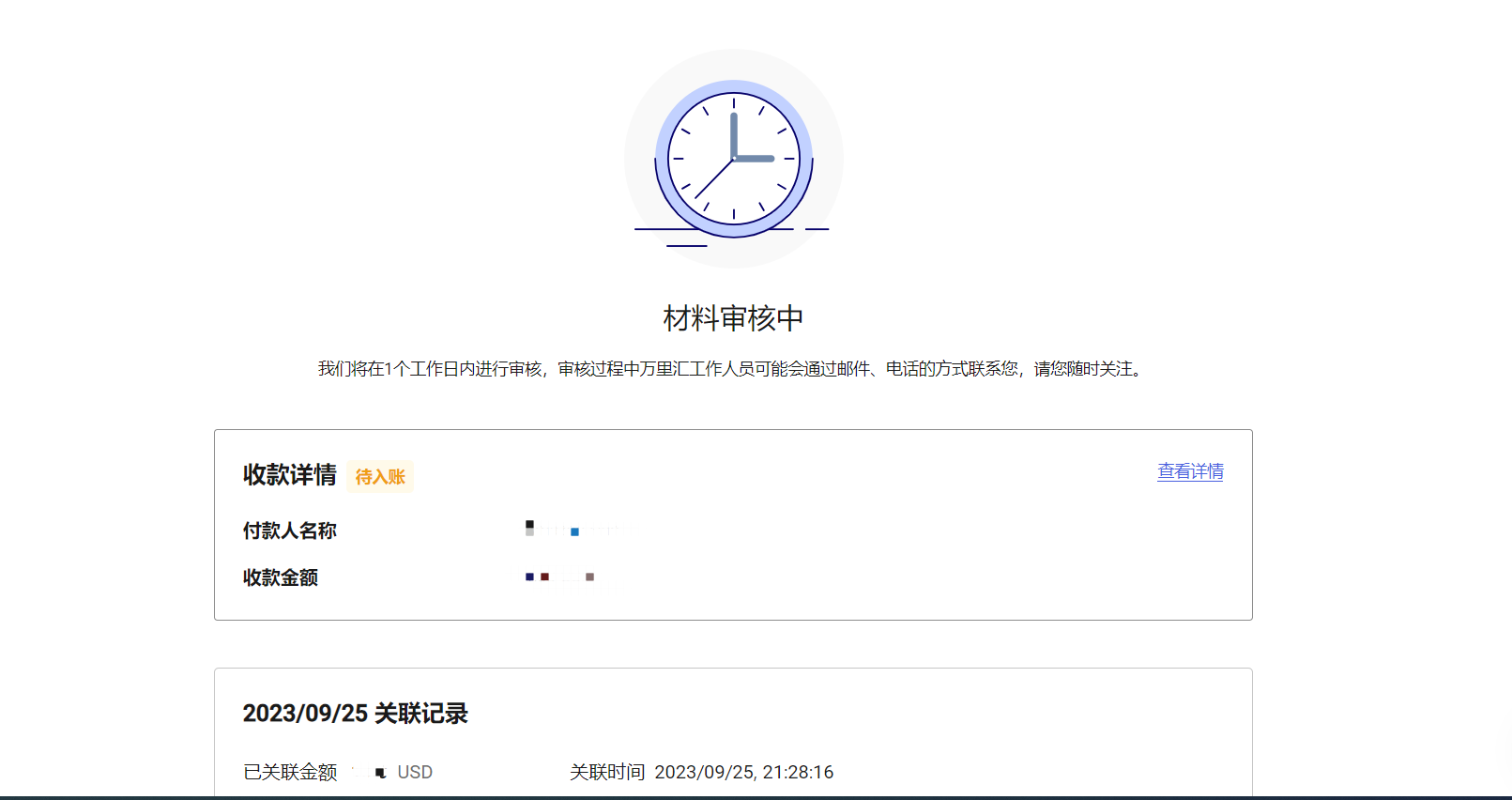Screen dimensions: 1512x800
Task: Click the redacted receipt amount value
Action: coord(559,577)
